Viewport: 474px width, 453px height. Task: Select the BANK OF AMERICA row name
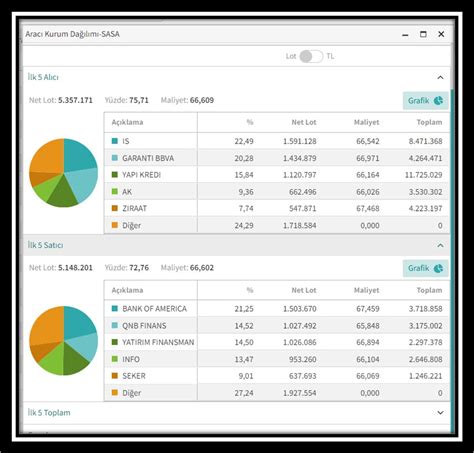click(x=154, y=309)
